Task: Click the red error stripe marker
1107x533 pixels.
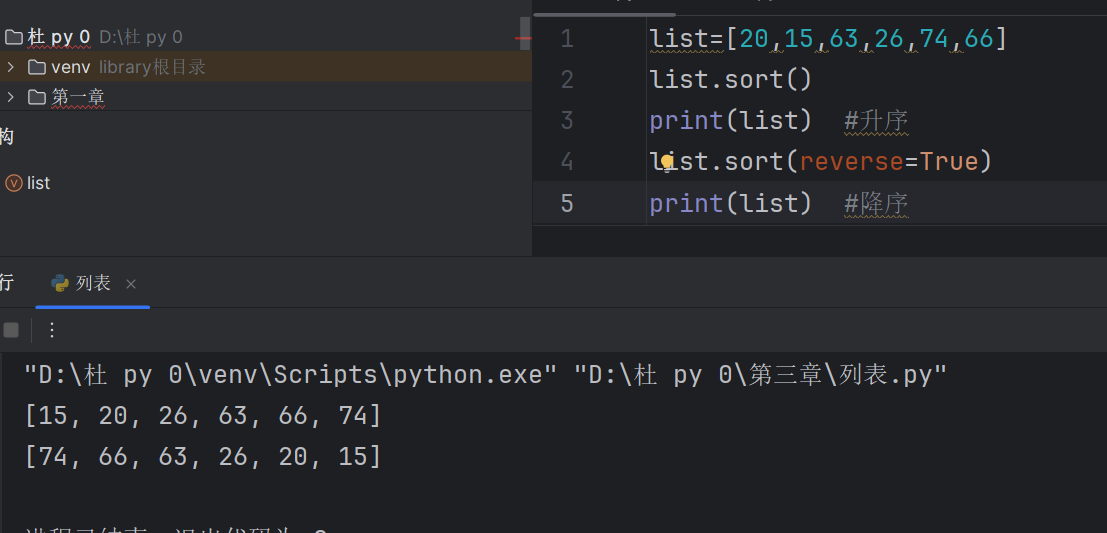Action: click(523, 38)
